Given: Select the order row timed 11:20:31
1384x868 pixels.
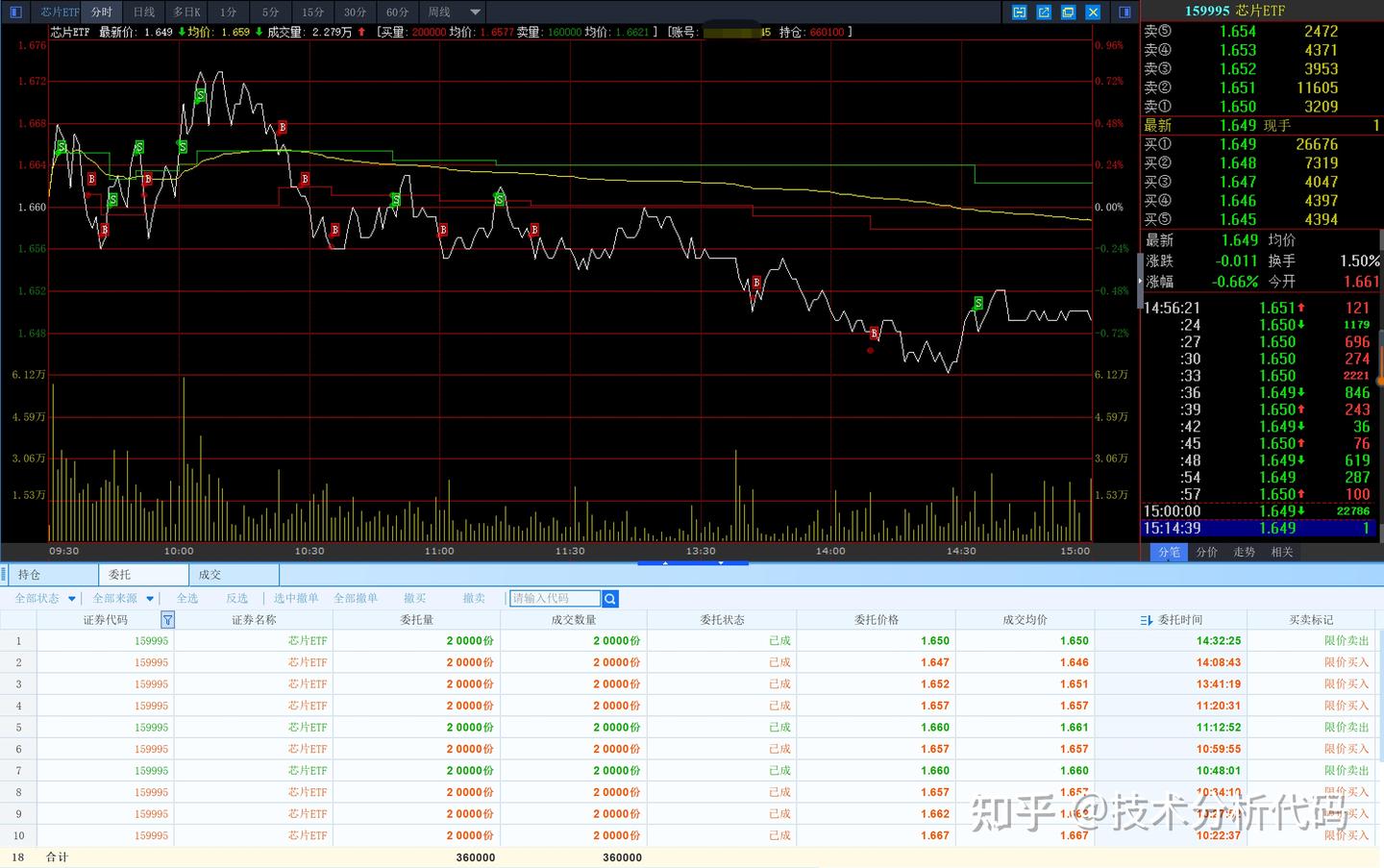Looking at the screenshot, I should tap(687, 706).
